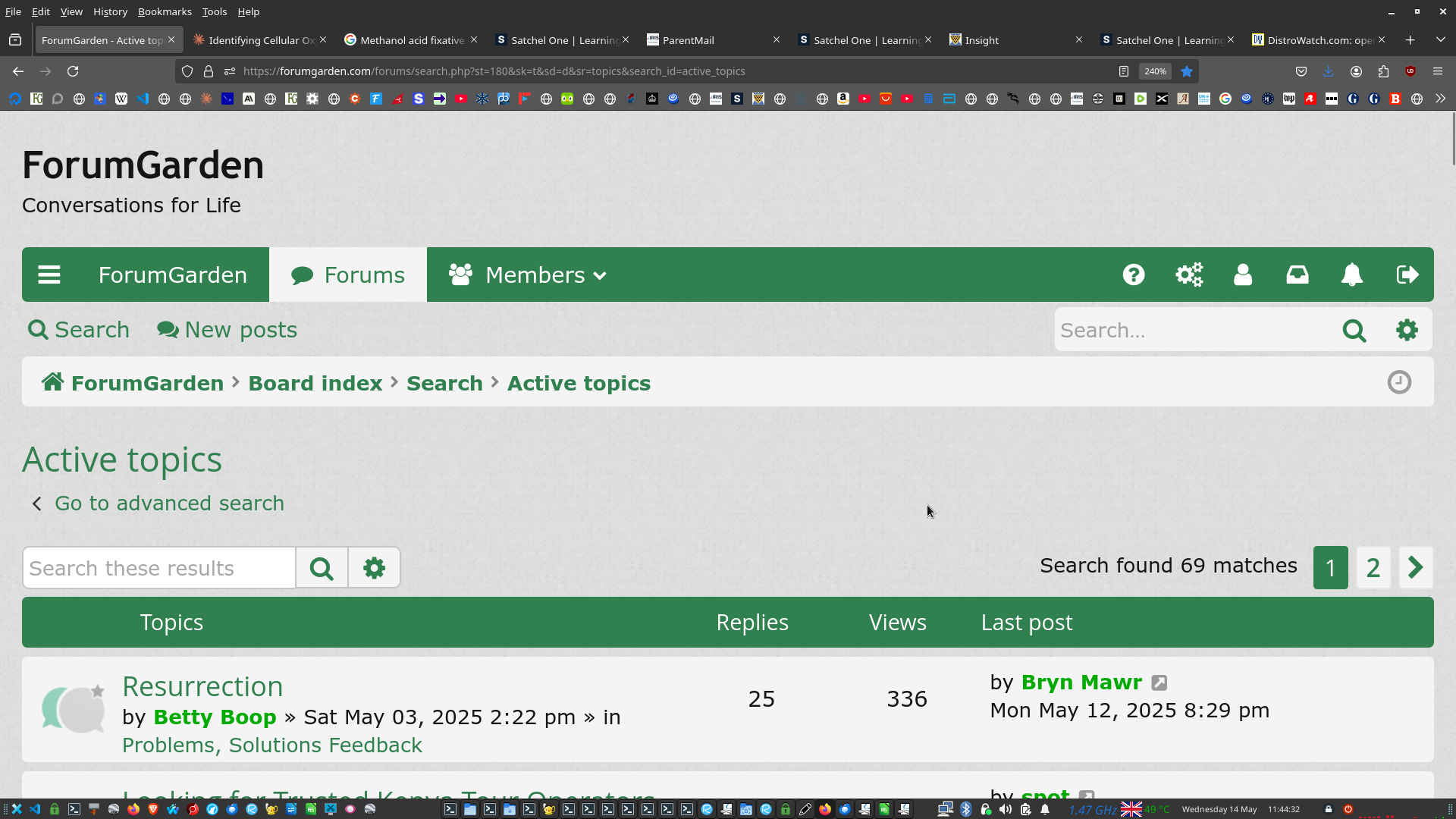Click the Bluetooth icon in system tray
This screenshot has width=1456, height=819.
tap(966, 809)
